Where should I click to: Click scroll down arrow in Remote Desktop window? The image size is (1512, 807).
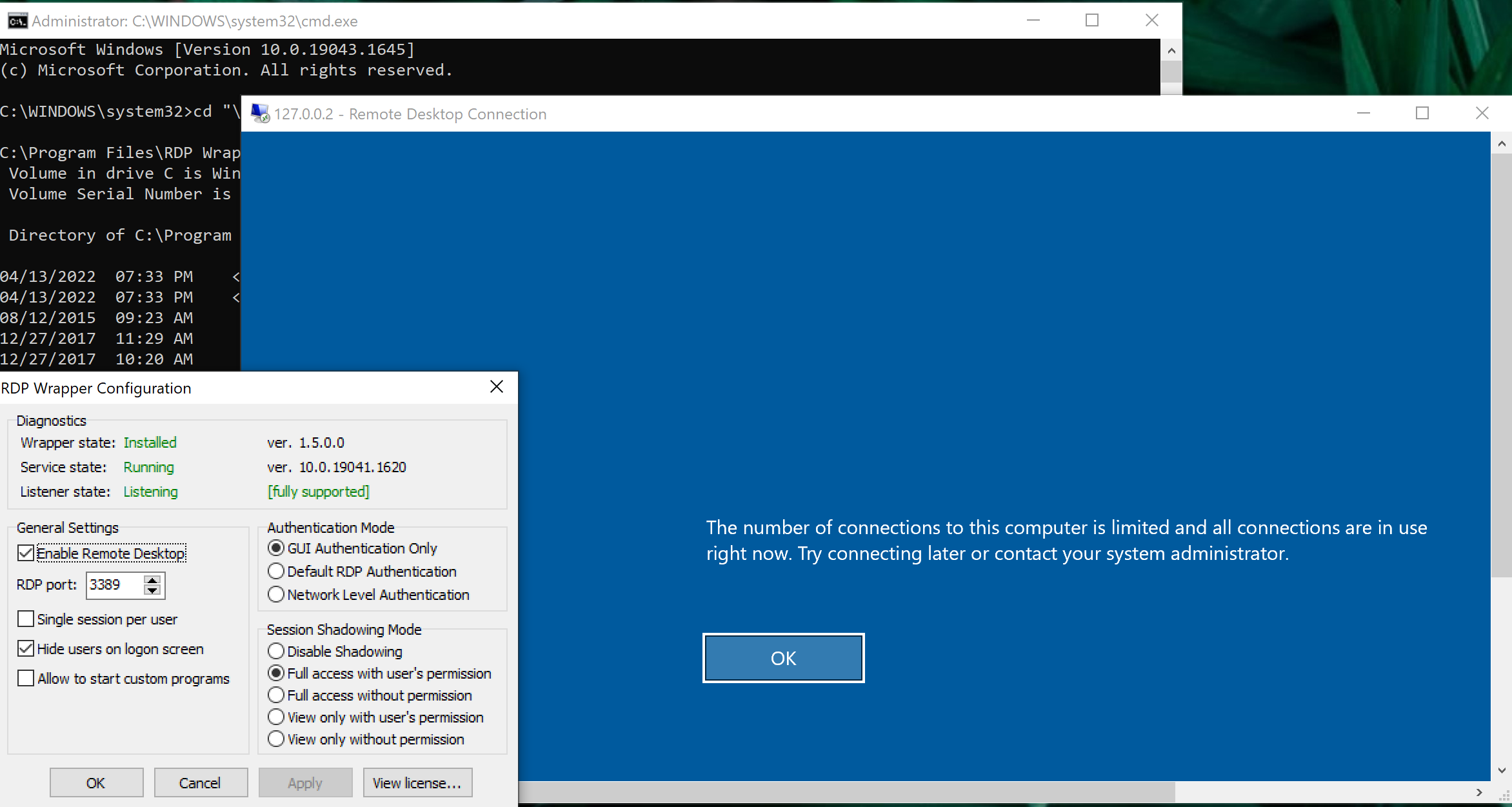pyautogui.click(x=1503, y=770)
